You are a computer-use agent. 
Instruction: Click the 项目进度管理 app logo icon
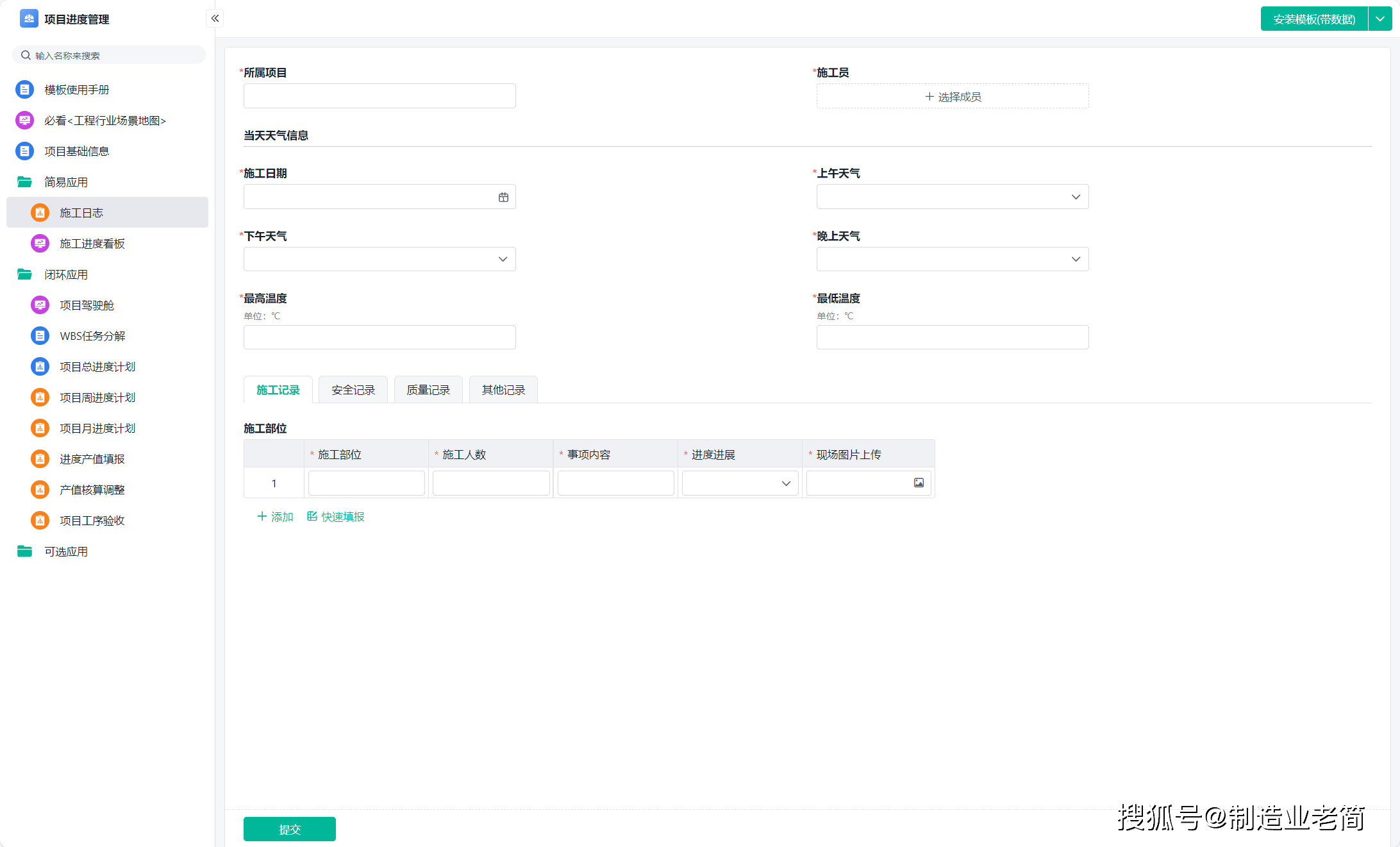coord(29,19)
